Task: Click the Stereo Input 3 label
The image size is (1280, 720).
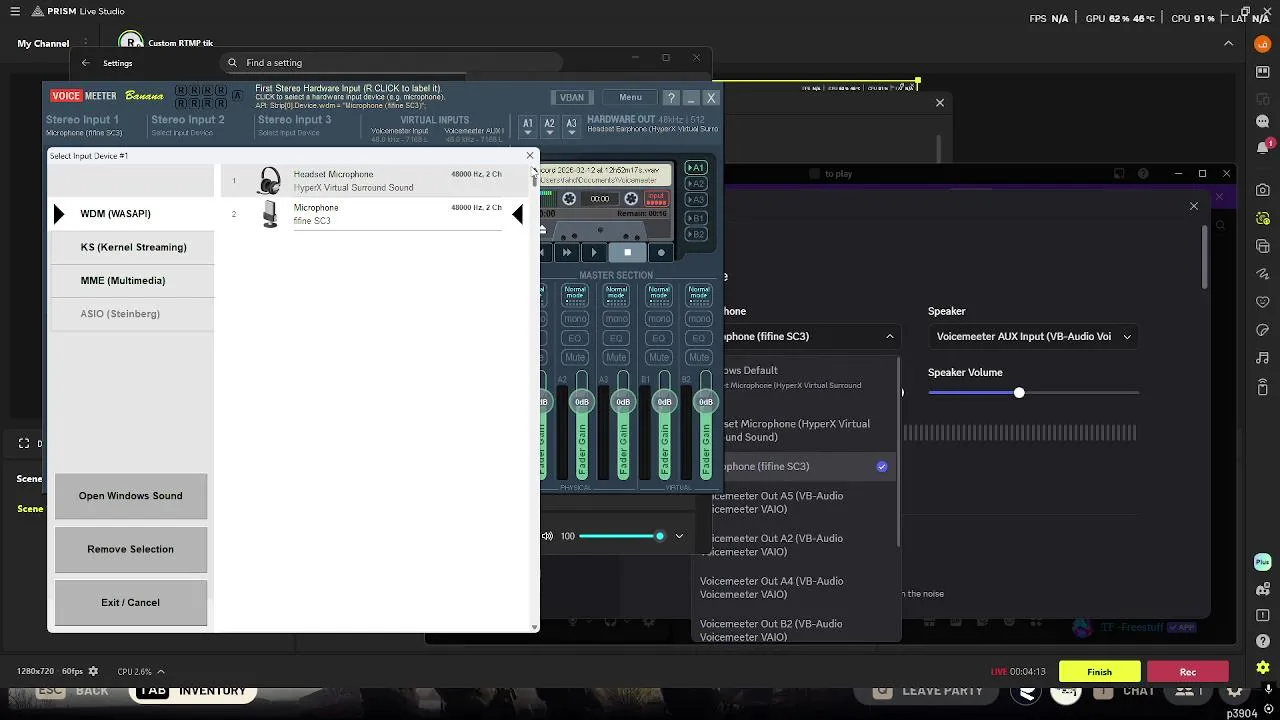Action: [294, 120]
